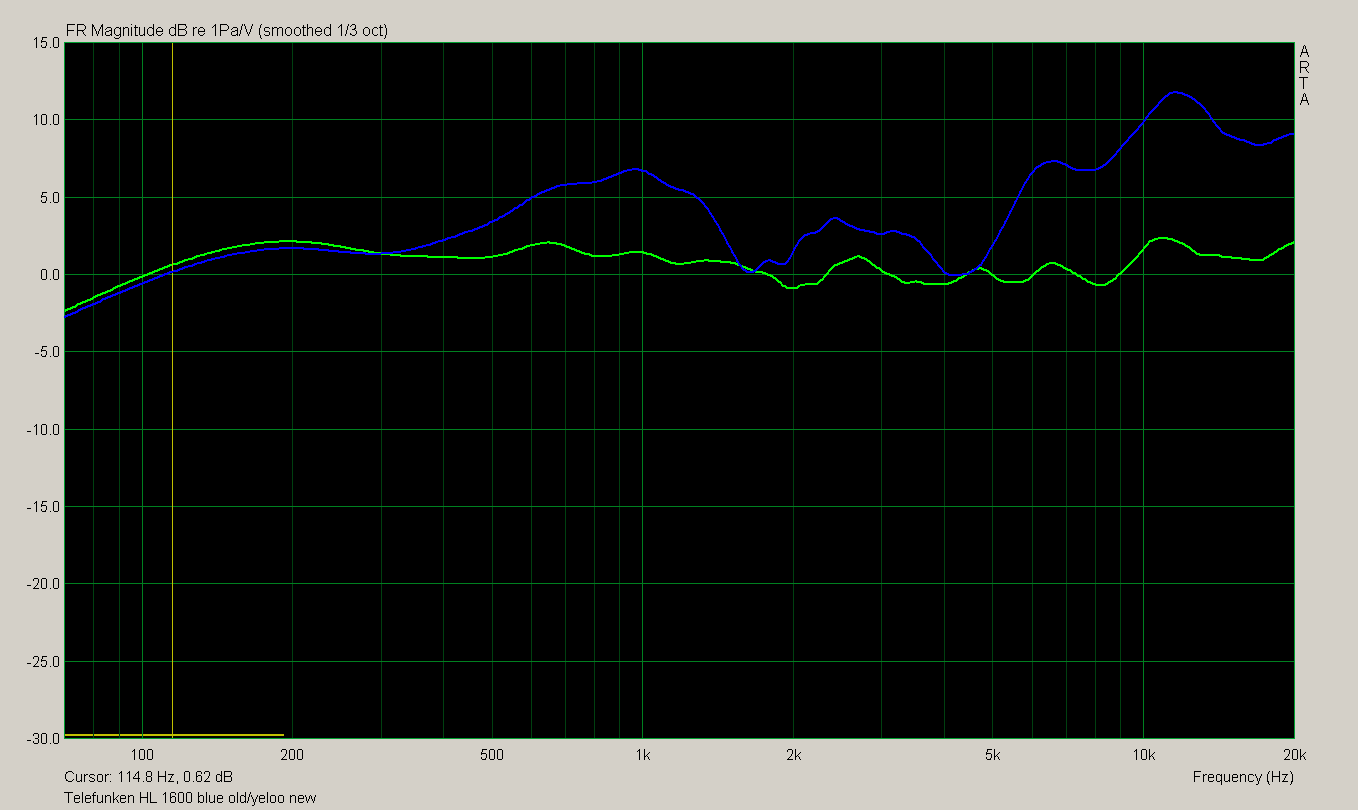Screen dimensions: 1358x810
Task: Click the "Cursor: 114.8 Hz, 0.62 dB" readout
Action: [149, 777]
